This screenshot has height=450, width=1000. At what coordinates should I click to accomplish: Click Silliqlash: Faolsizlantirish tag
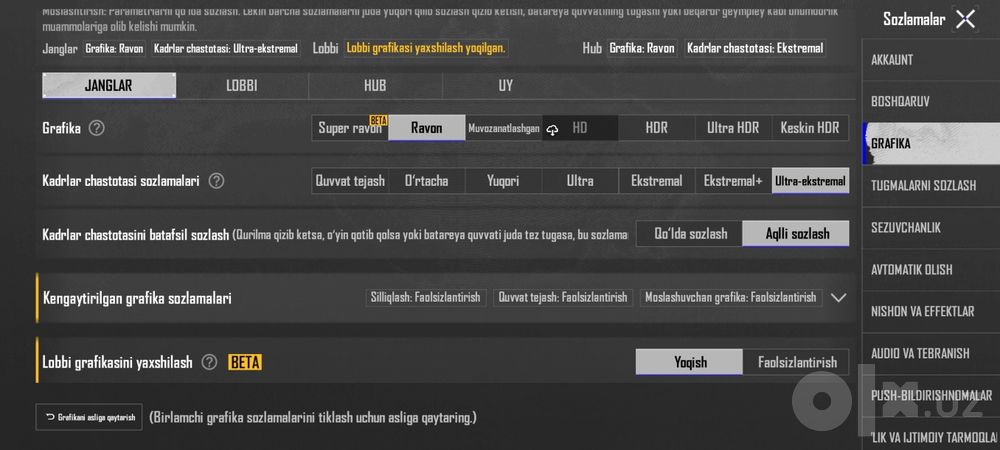pyautogui.click(x=426, y=298)
